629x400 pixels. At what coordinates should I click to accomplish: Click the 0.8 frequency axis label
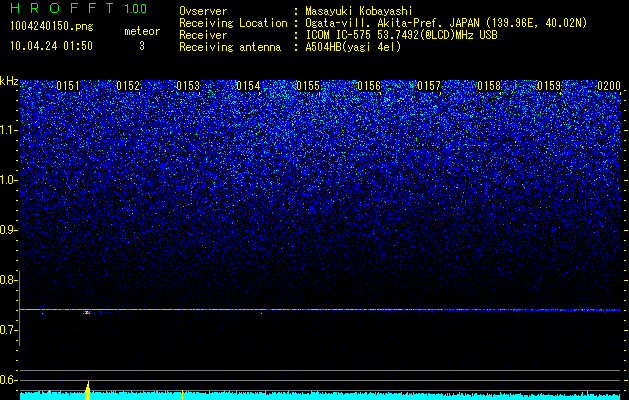8,280
